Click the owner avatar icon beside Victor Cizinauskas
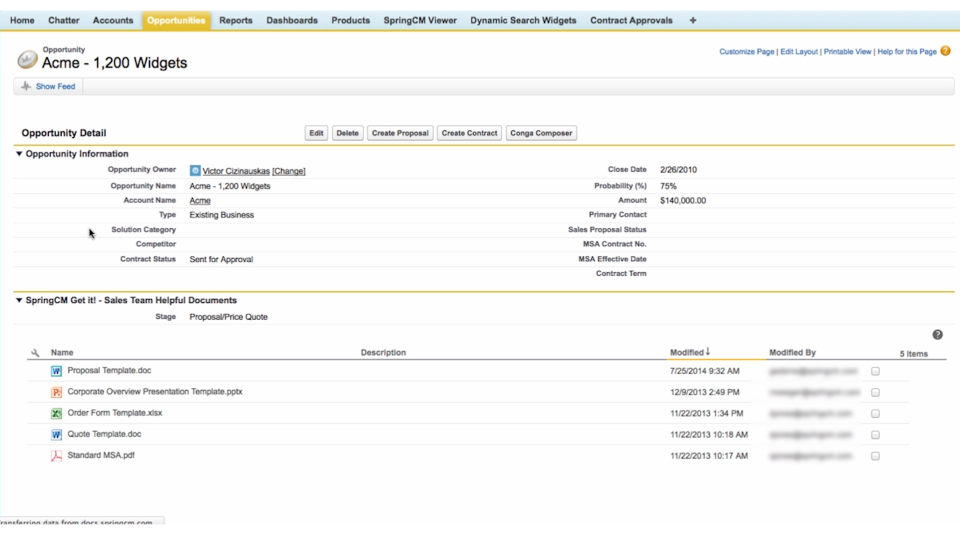Image resolution: width=960 pixels, height=540 pixels. click(x=195, y=171)
